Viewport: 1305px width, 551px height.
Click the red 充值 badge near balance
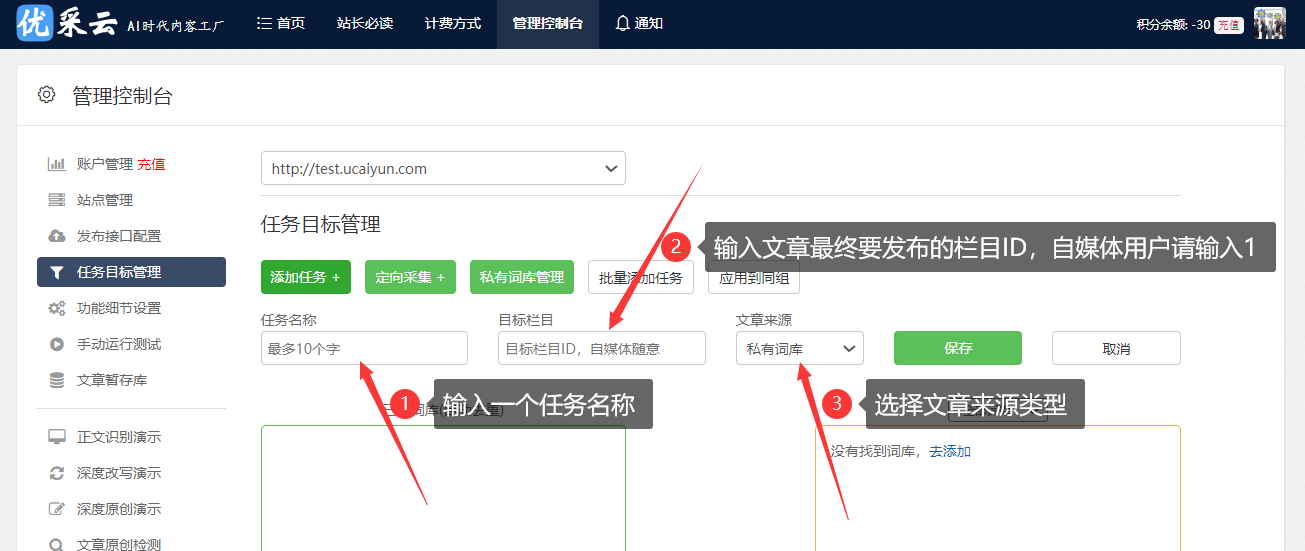pyautogui.click(x=1228, y=25)
